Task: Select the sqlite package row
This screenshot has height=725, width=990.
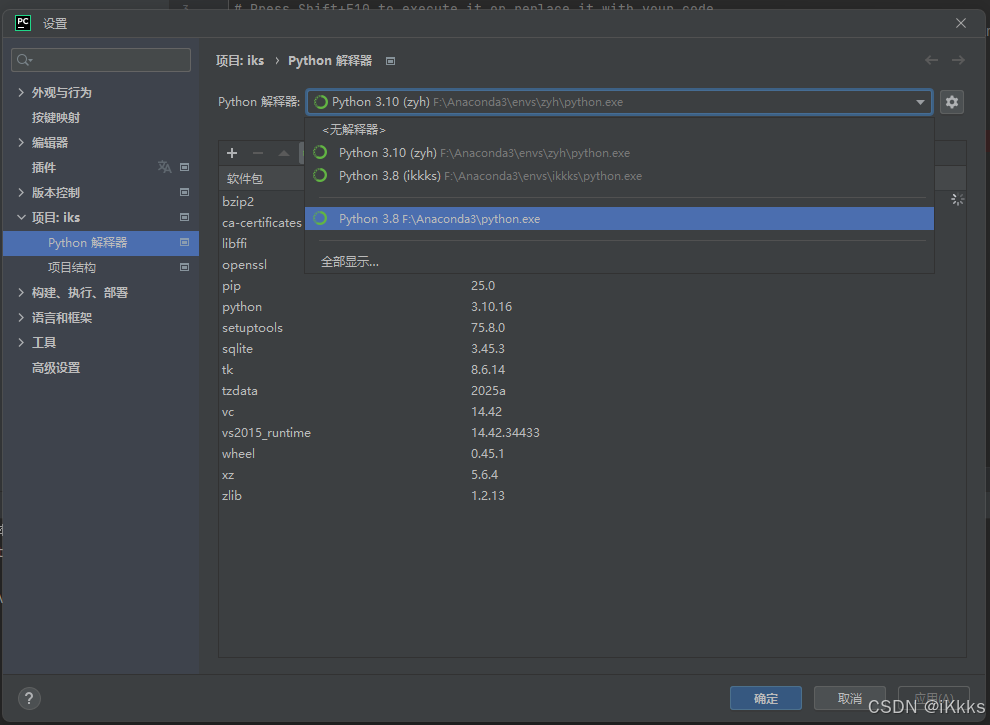Action: 592,349
